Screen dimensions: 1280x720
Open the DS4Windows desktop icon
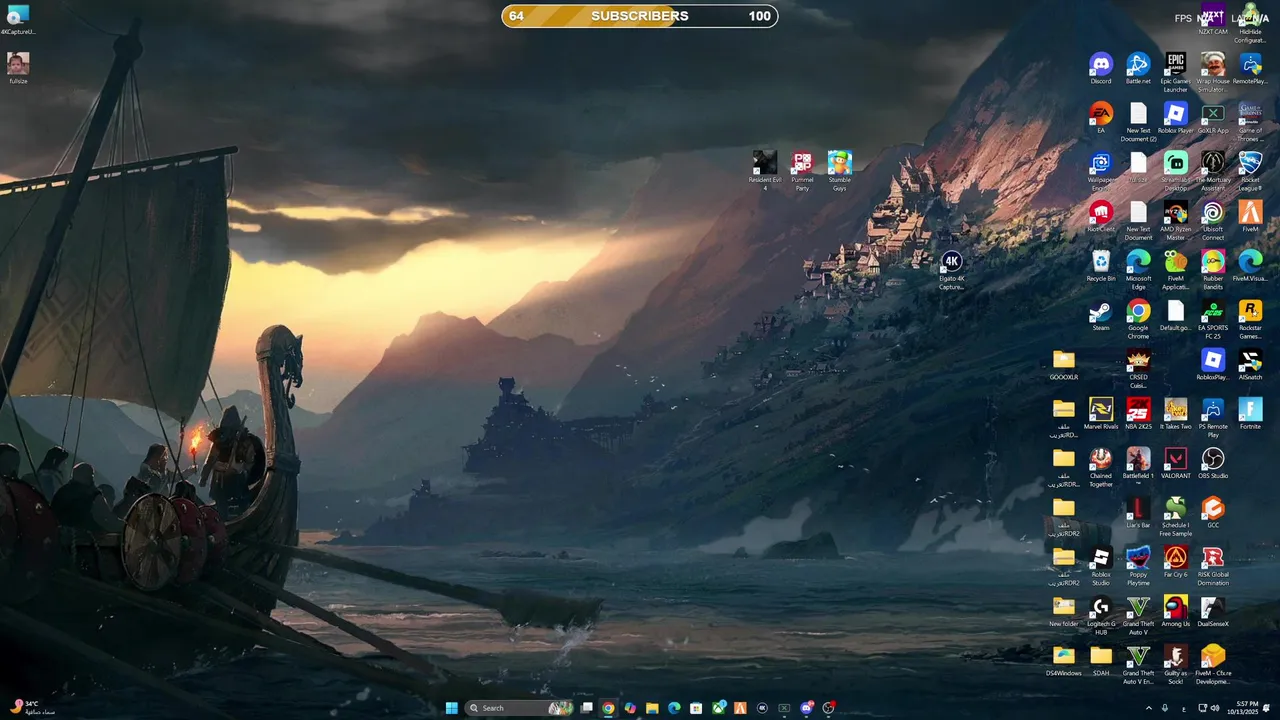(x=1064, y=661)
